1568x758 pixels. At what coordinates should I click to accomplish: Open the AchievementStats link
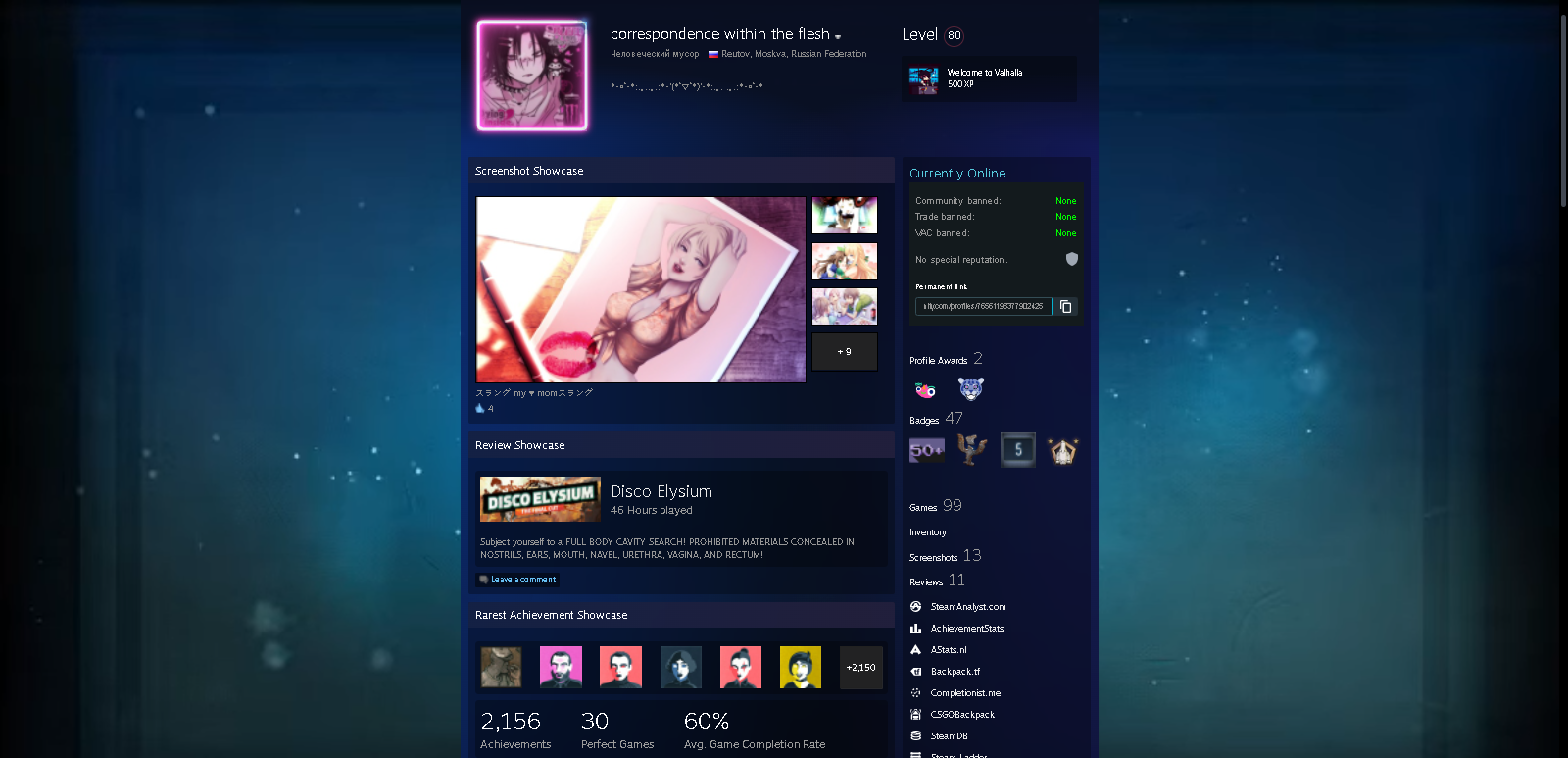coord(967,629)
